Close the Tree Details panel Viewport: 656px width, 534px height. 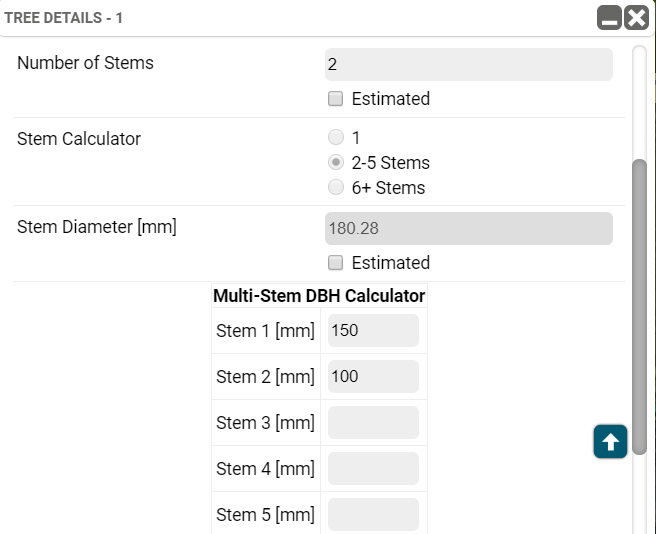coord(636,18)
